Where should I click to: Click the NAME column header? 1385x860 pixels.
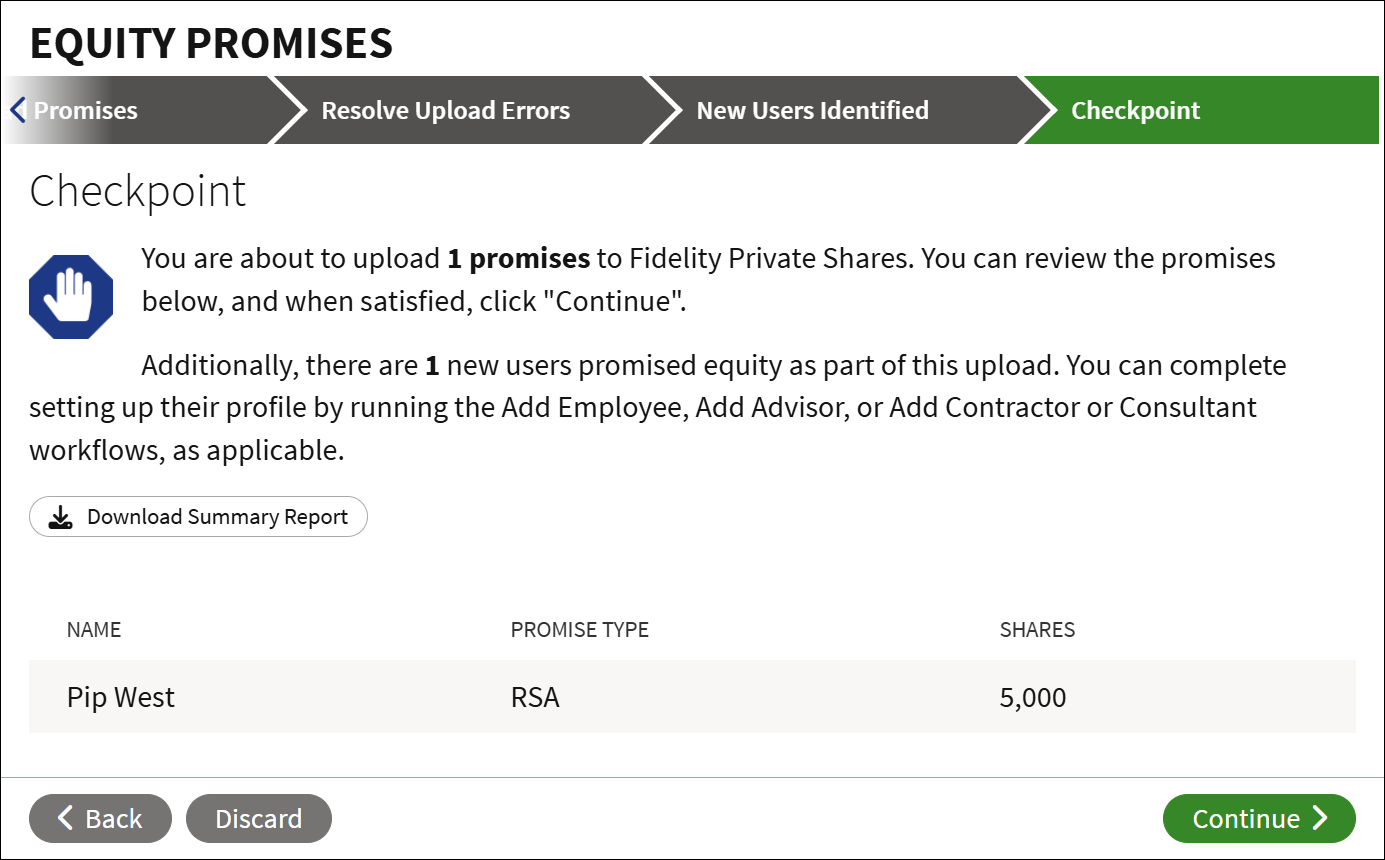[94, 630]
